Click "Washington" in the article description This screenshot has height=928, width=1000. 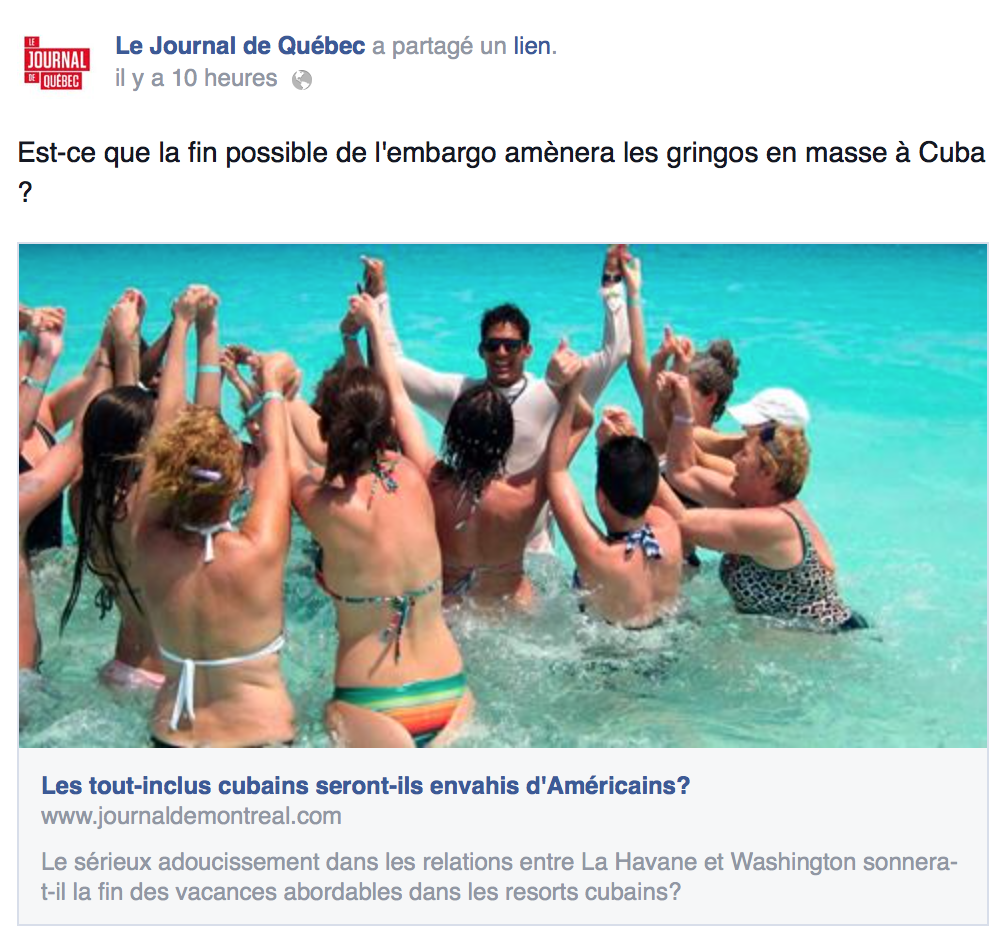pos(793,862)
